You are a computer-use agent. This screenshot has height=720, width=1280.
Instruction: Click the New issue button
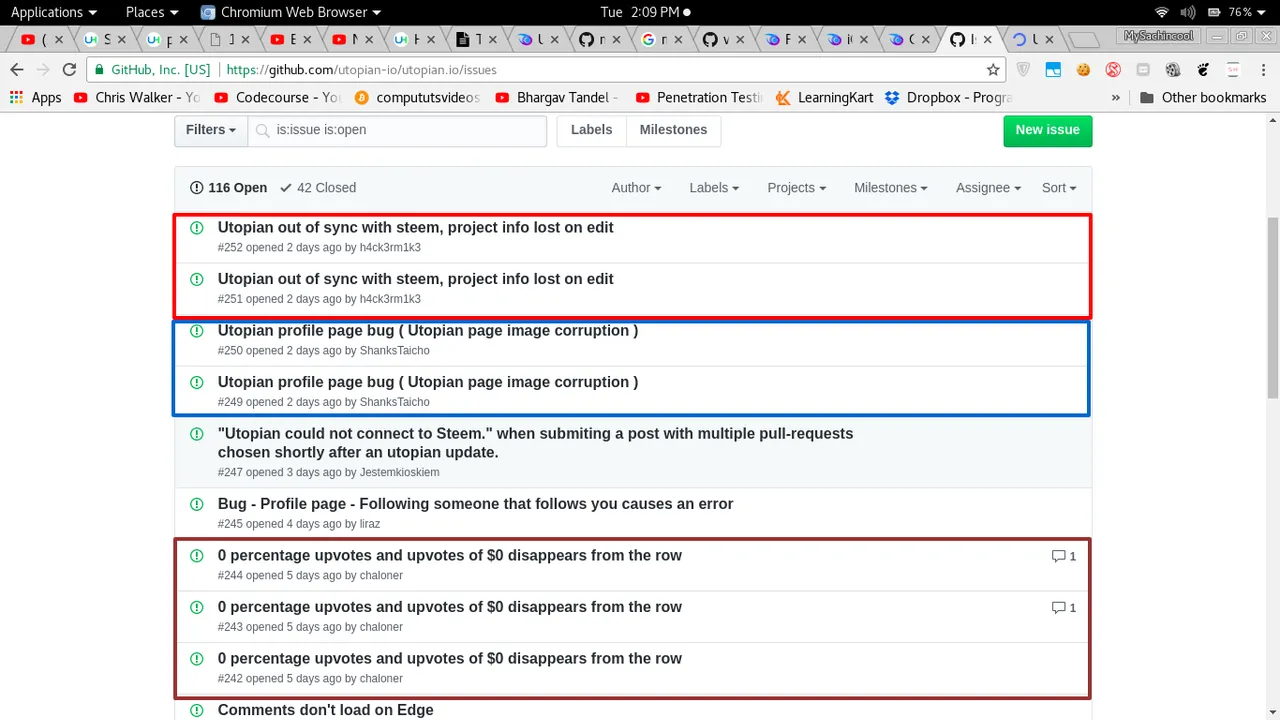pos(1047,130)
